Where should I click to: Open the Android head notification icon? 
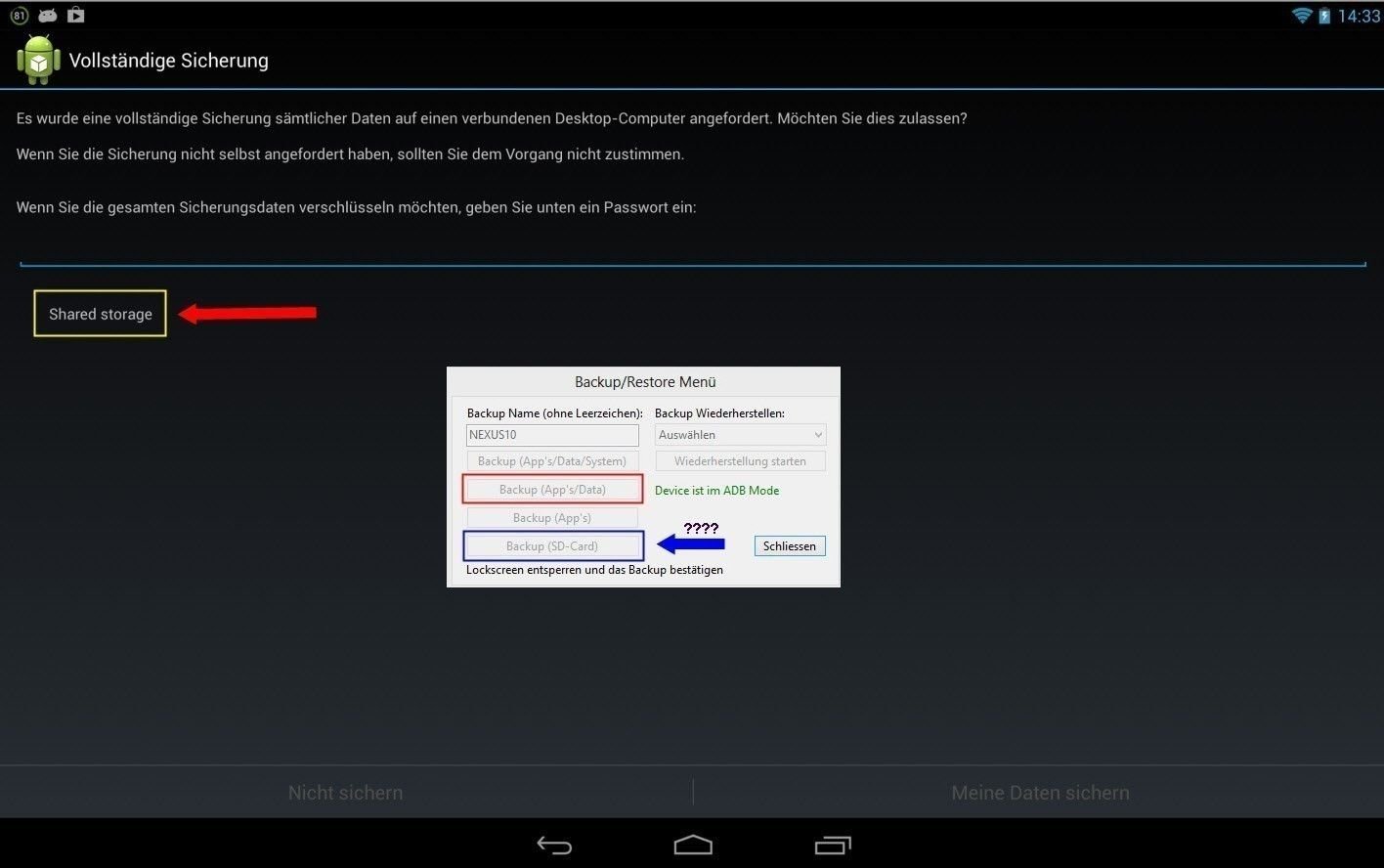(x=48, y=16)
